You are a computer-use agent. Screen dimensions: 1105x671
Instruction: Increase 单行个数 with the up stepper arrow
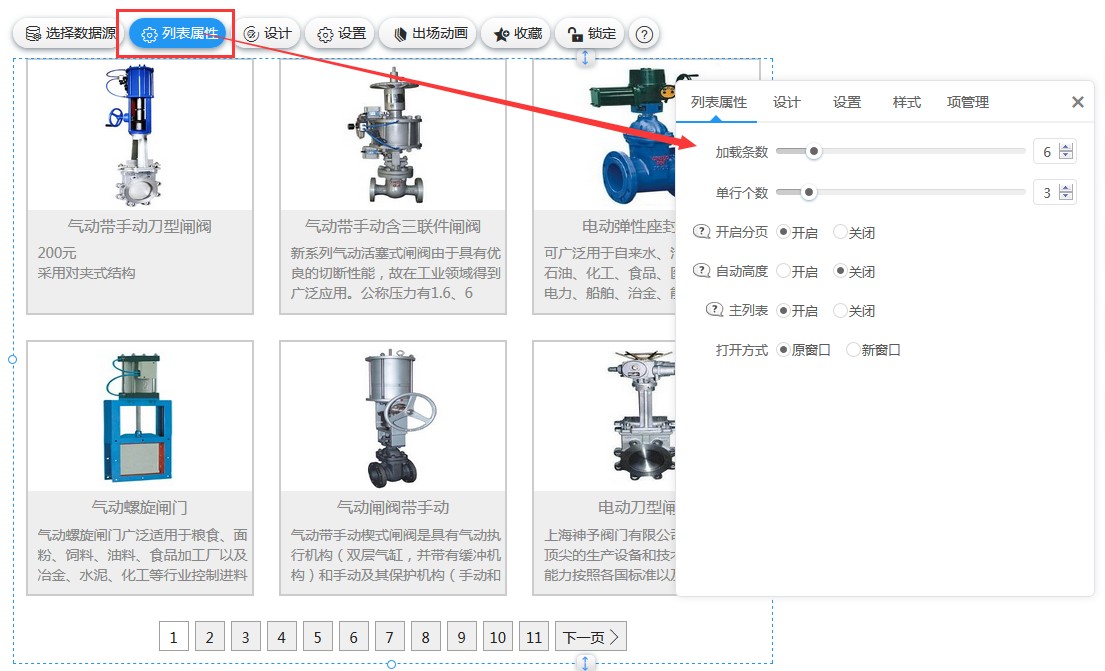coord(1066,187)
